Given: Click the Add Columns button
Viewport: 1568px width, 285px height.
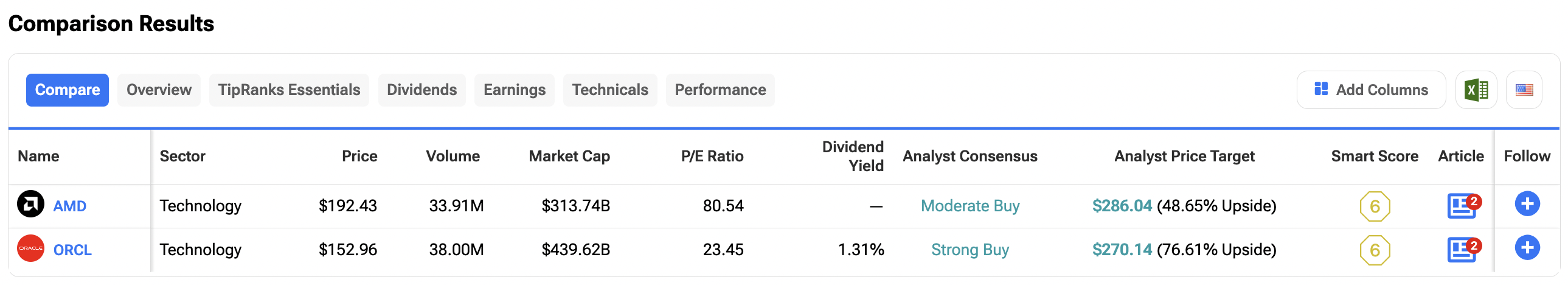Looking at the screenshot, I should pos(1371,90).
